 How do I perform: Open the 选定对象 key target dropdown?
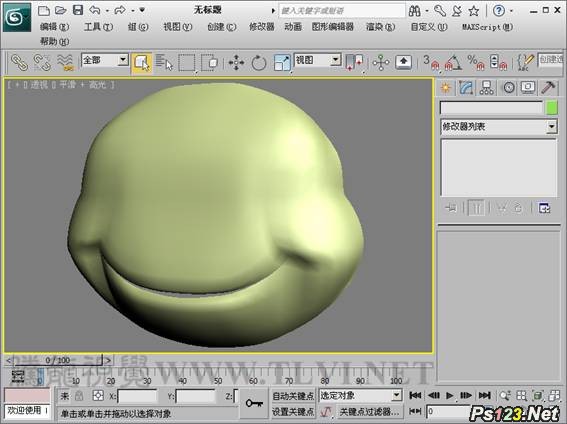[x=361, y=395]
